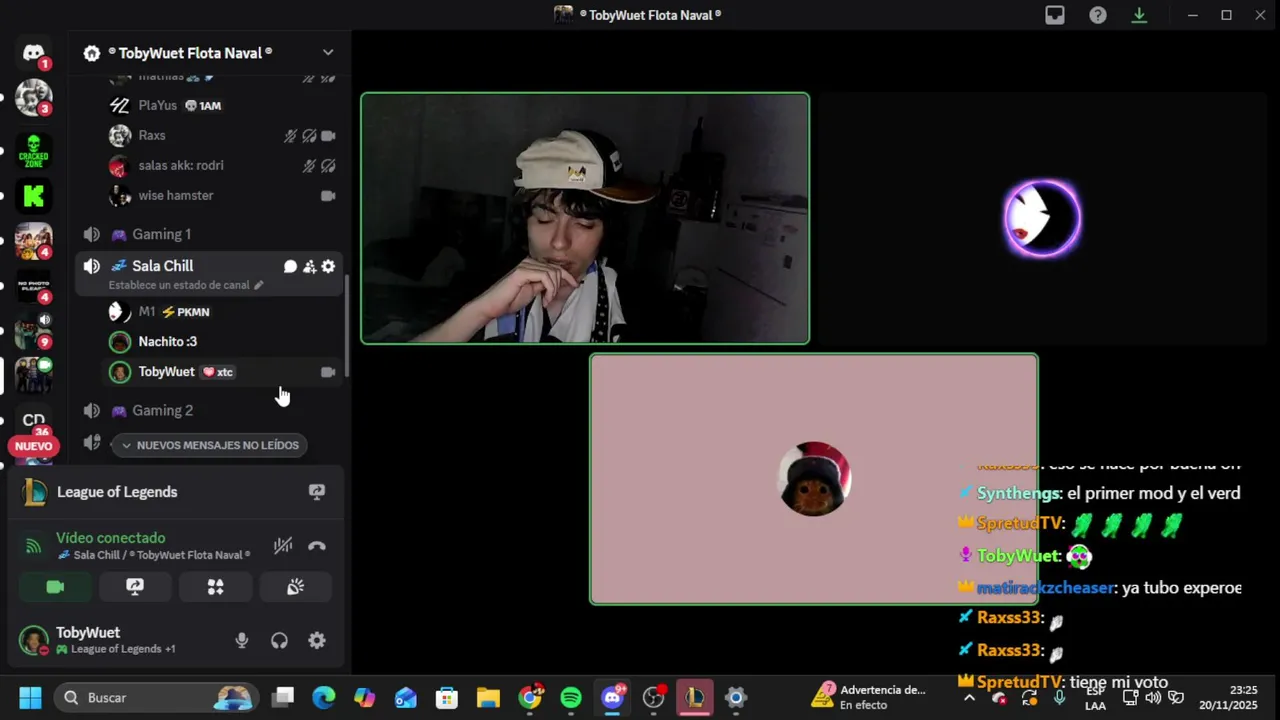The image size is (1280, 720).
Task: Open Discord help icon in title bar
Action: (1098, 15)
